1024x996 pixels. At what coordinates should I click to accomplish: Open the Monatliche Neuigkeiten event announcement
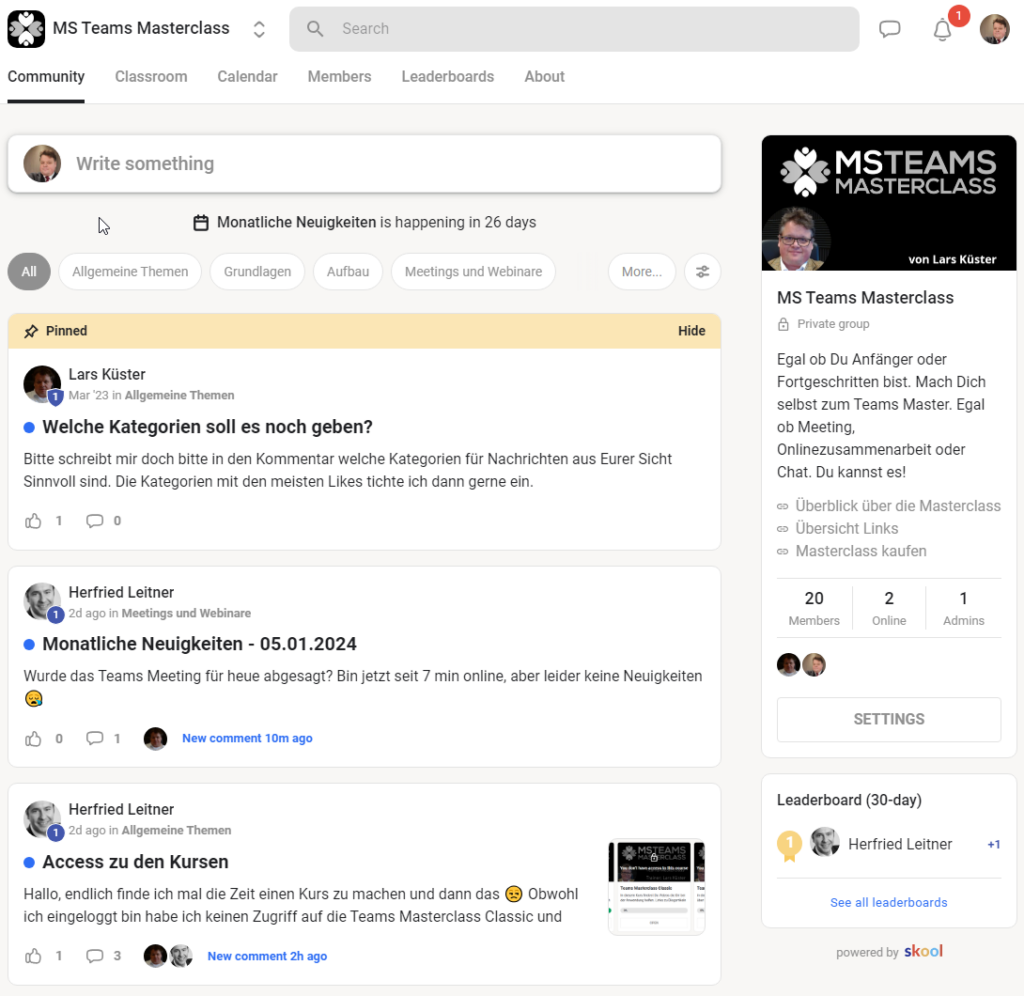point(376,222)
